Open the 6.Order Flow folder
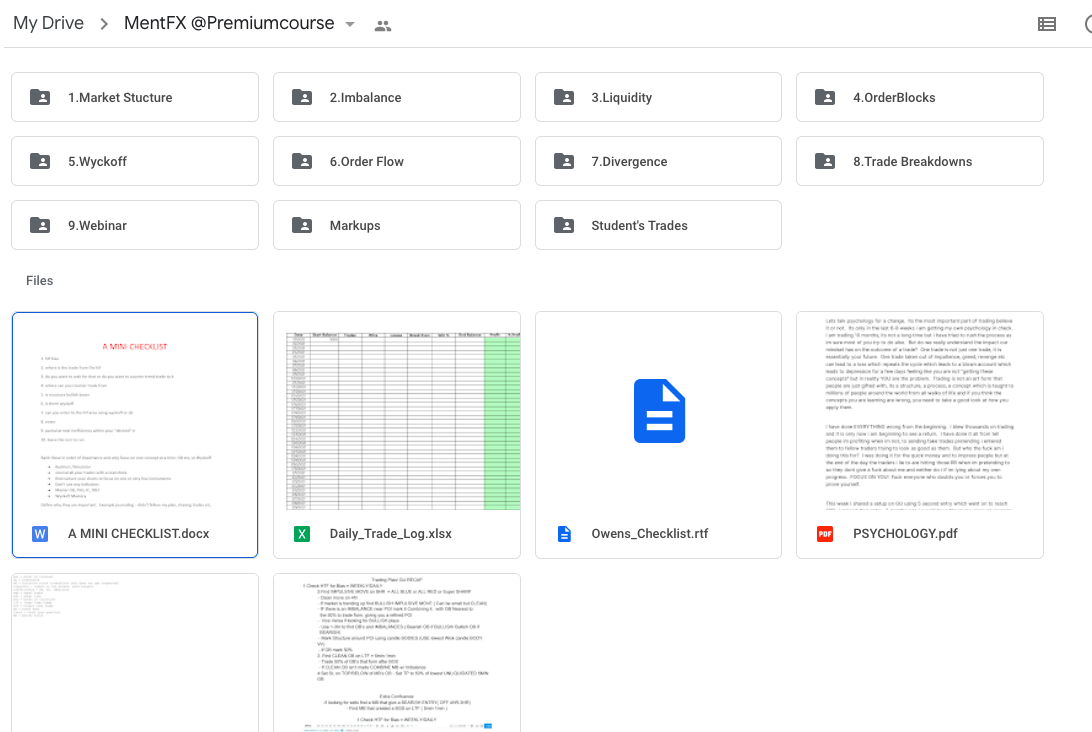The height and width of the screenshot is (732, 1092). coord(396,161)
